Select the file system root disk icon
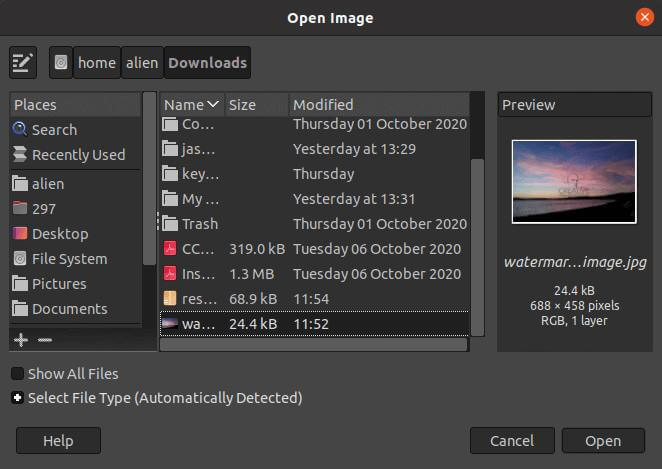This screenshot has height=469, width=662. tap(61, 63)
